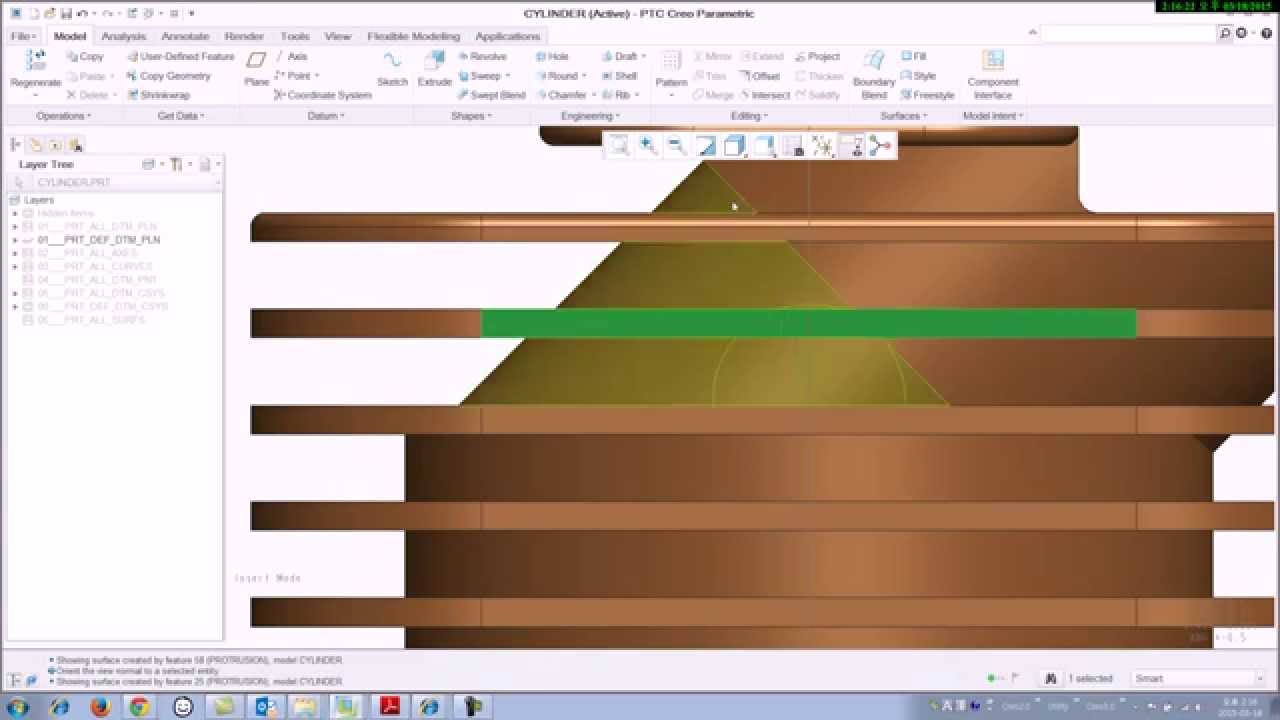Expand the Hidden Items layer node
This screenshot has width=1280, height=720.
tap(15, 213)
